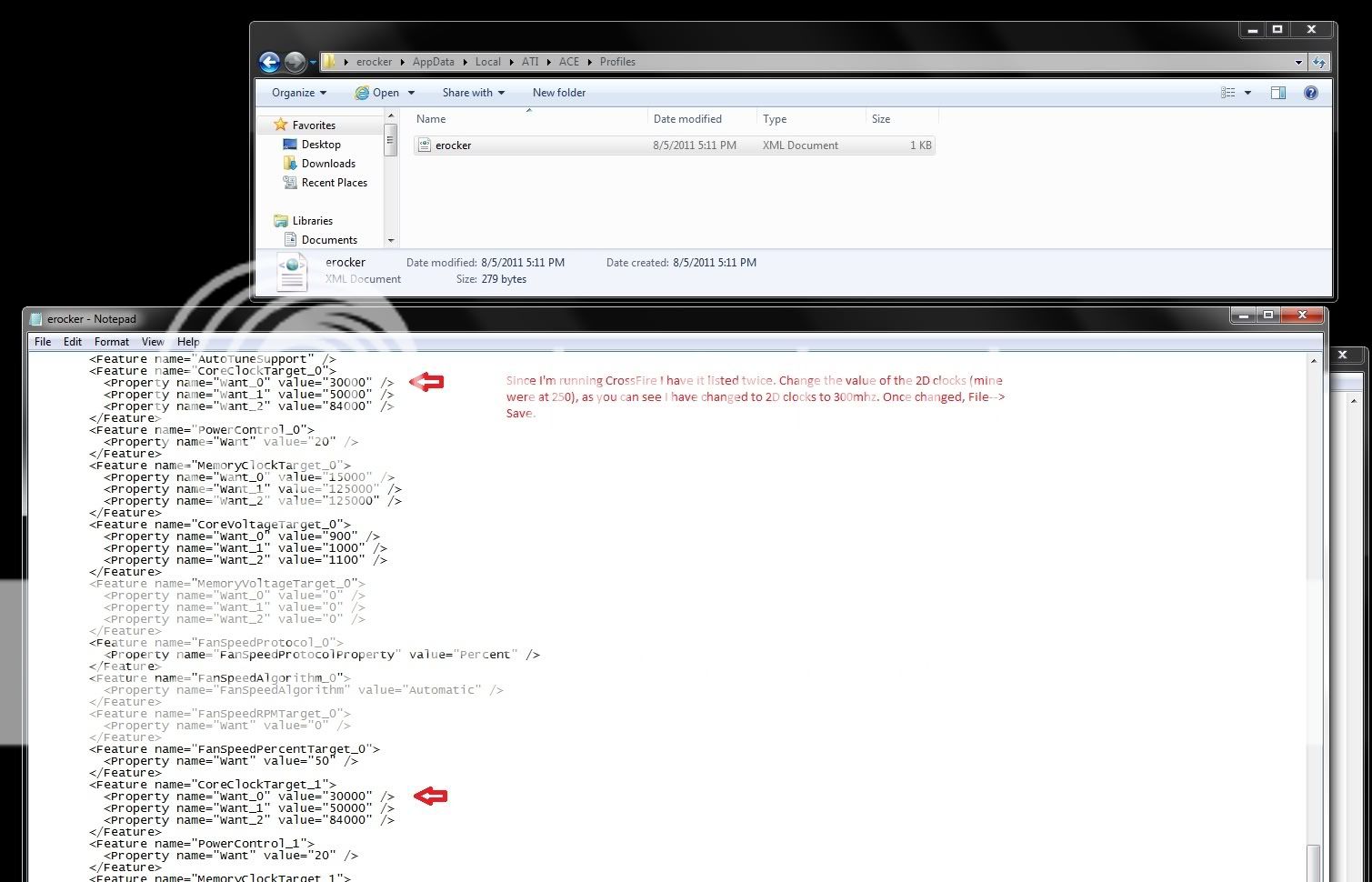Open Notepad's File menu
Image resolution: width=1372 pixels, height=882 pixels.
(x=43, y=342)
